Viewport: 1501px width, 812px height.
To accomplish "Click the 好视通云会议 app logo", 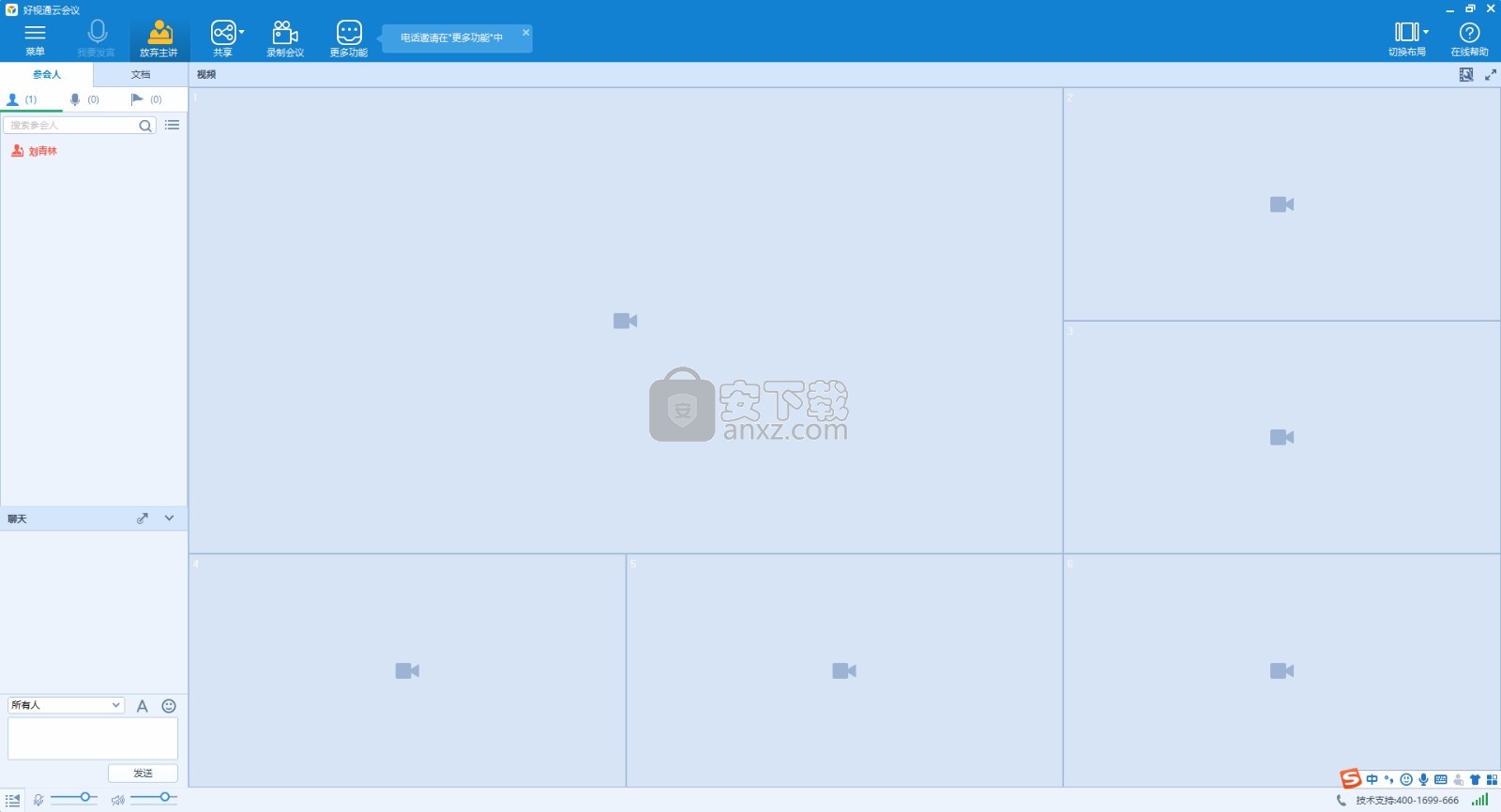I will 11,9.
